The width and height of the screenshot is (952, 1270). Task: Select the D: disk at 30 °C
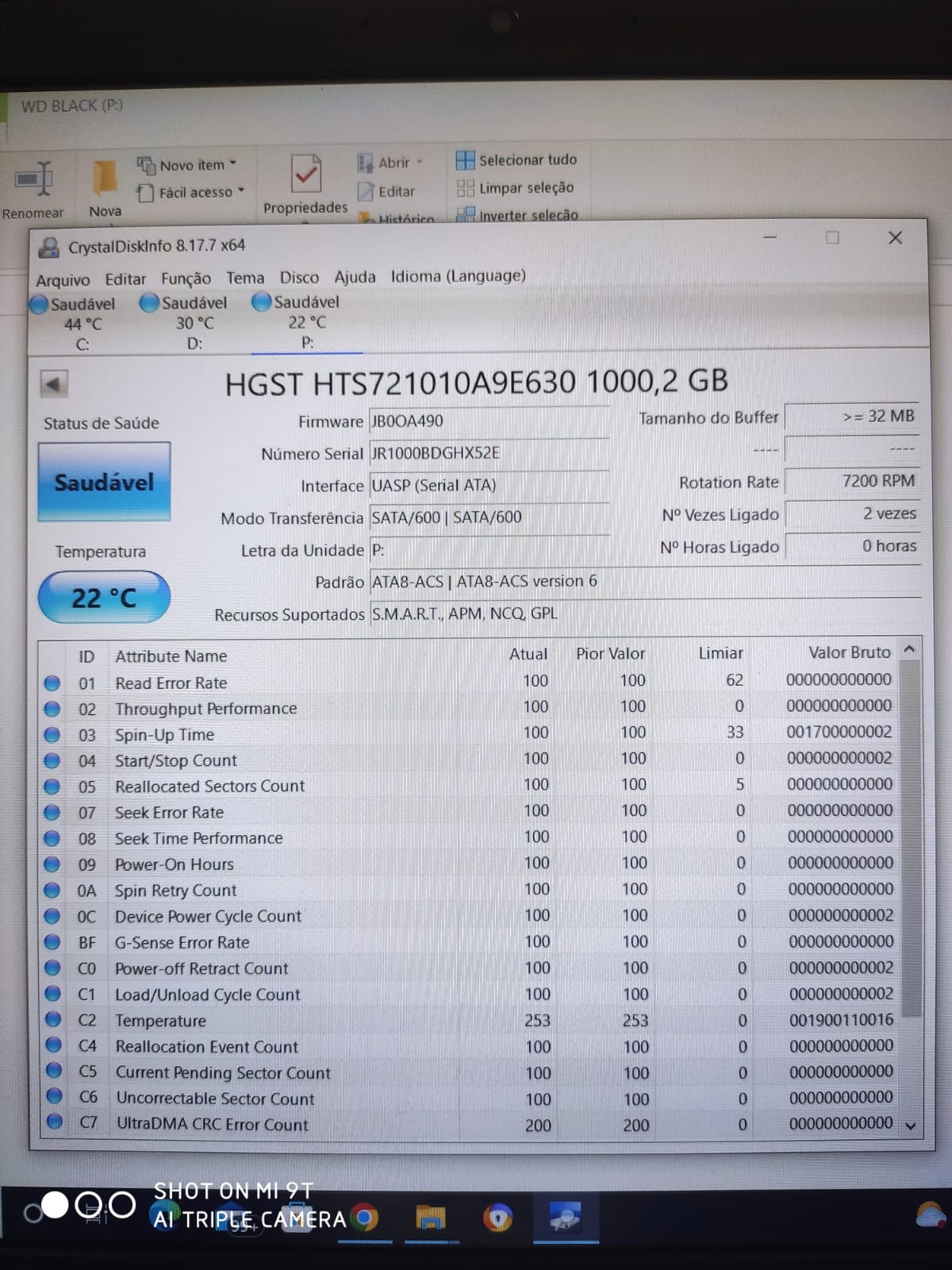[184, 322]
